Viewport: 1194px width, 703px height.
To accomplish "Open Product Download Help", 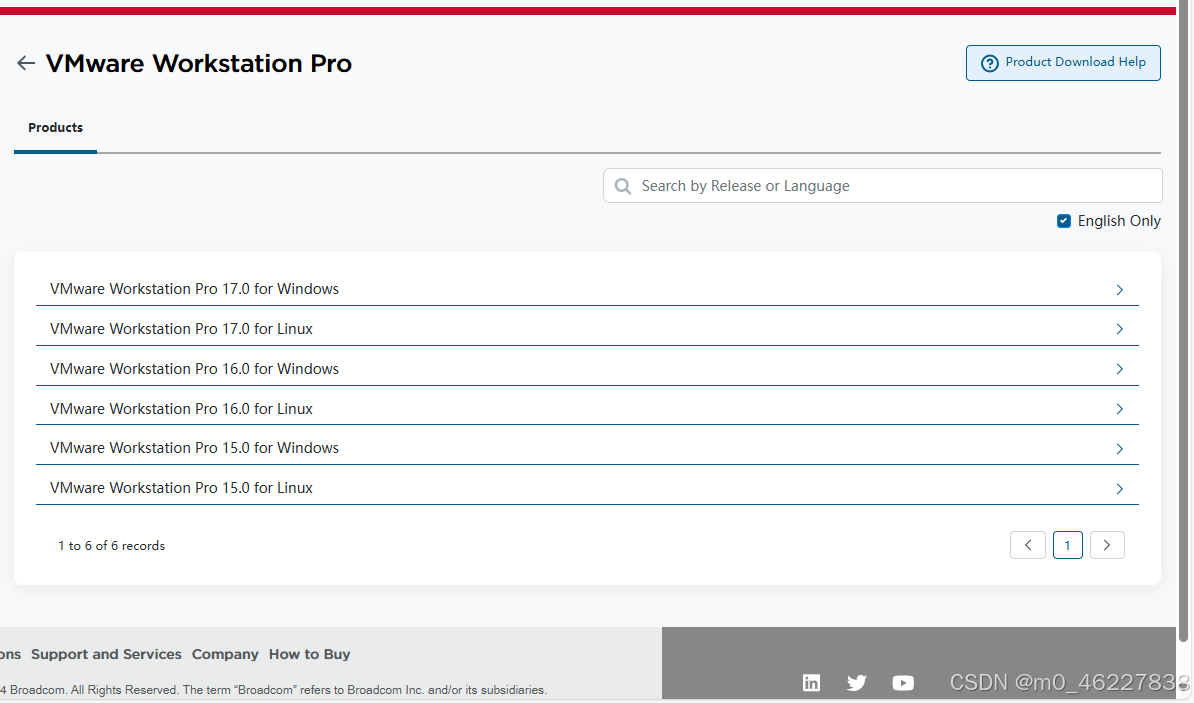I will [1063, 62].
